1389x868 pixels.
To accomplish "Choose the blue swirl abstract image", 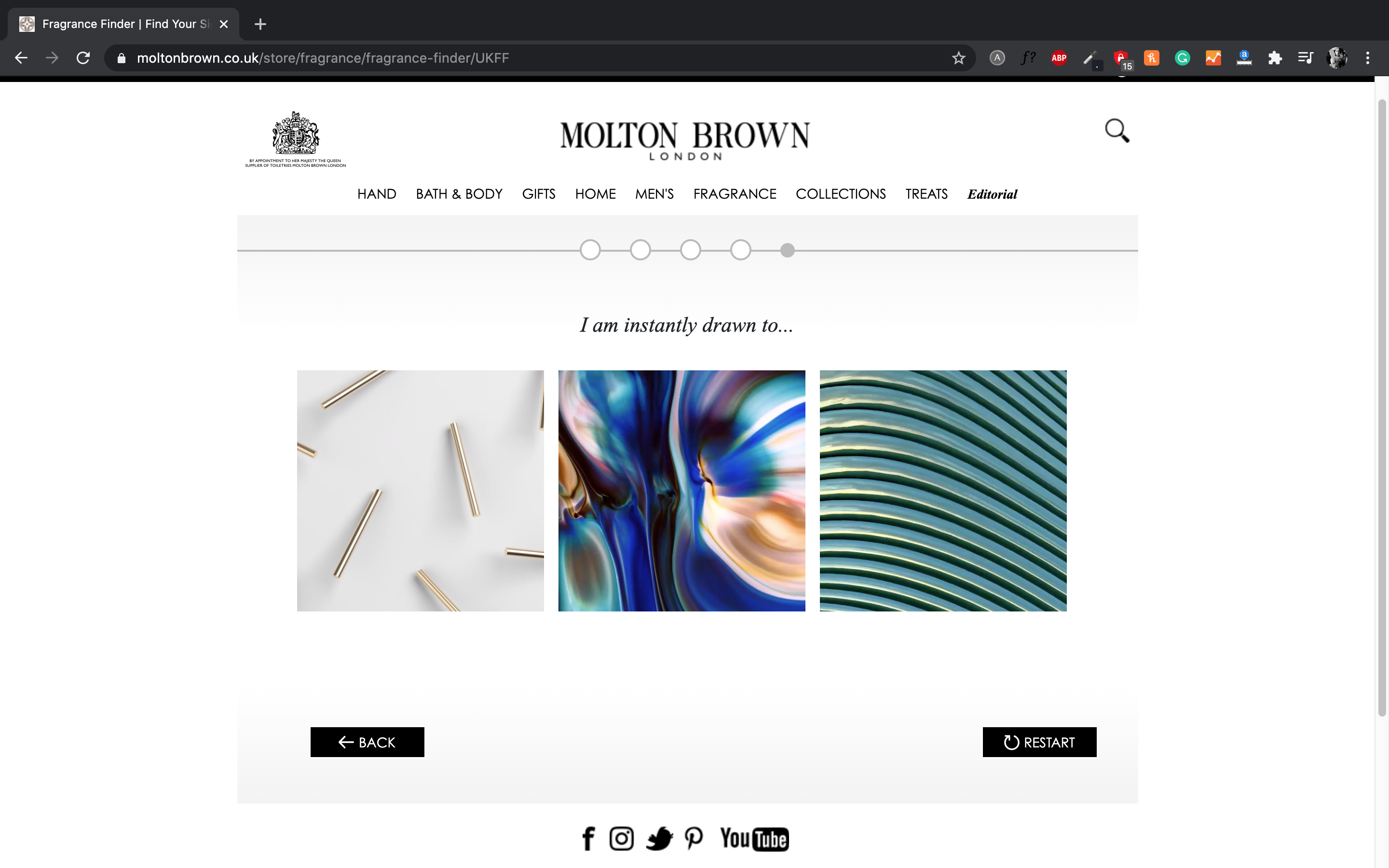I will pyautogui.click(x=682, y=490).
